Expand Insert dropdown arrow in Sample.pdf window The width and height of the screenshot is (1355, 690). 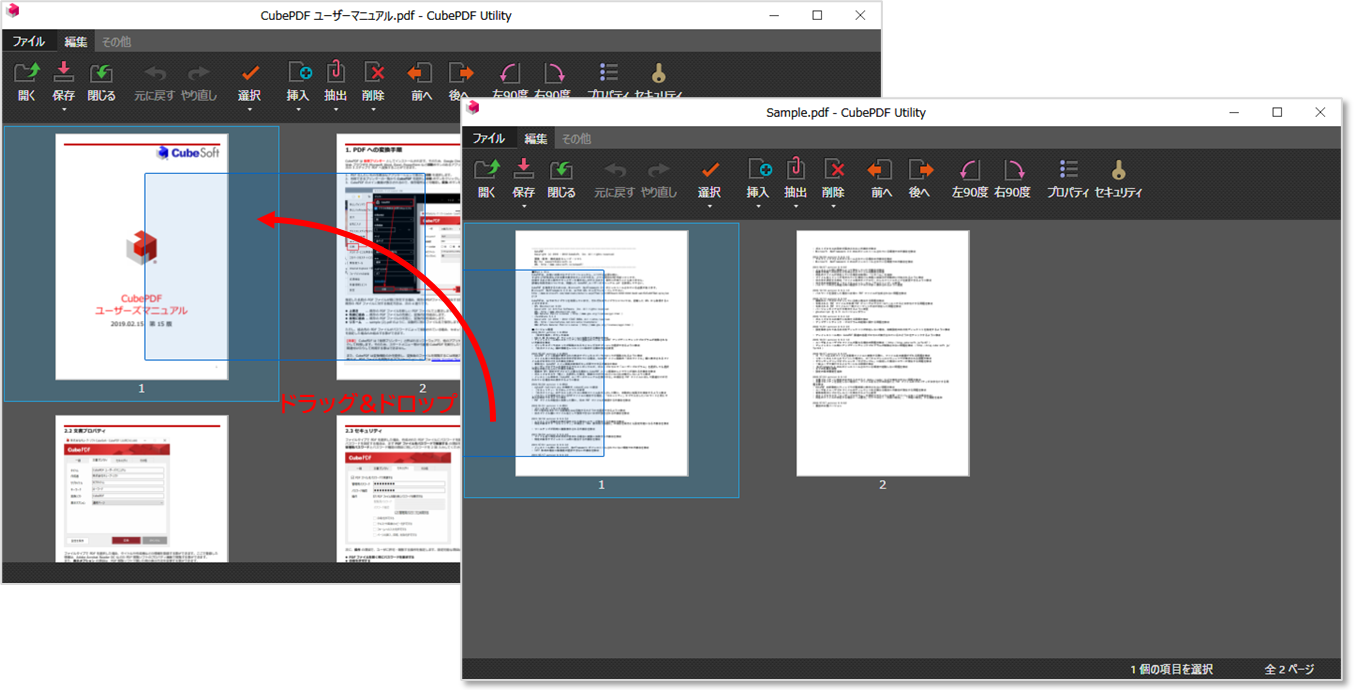click(759, 206)
